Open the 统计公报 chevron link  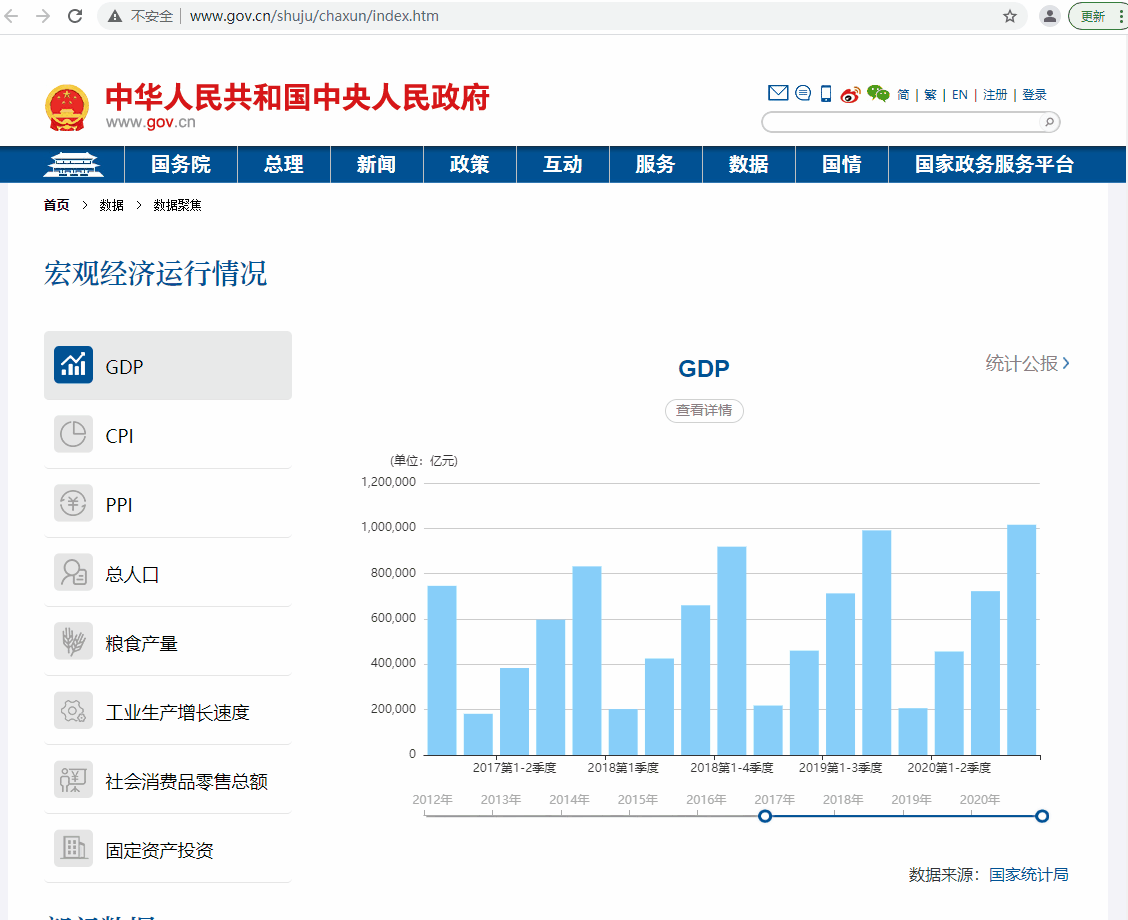click(x=1027, y=364)
